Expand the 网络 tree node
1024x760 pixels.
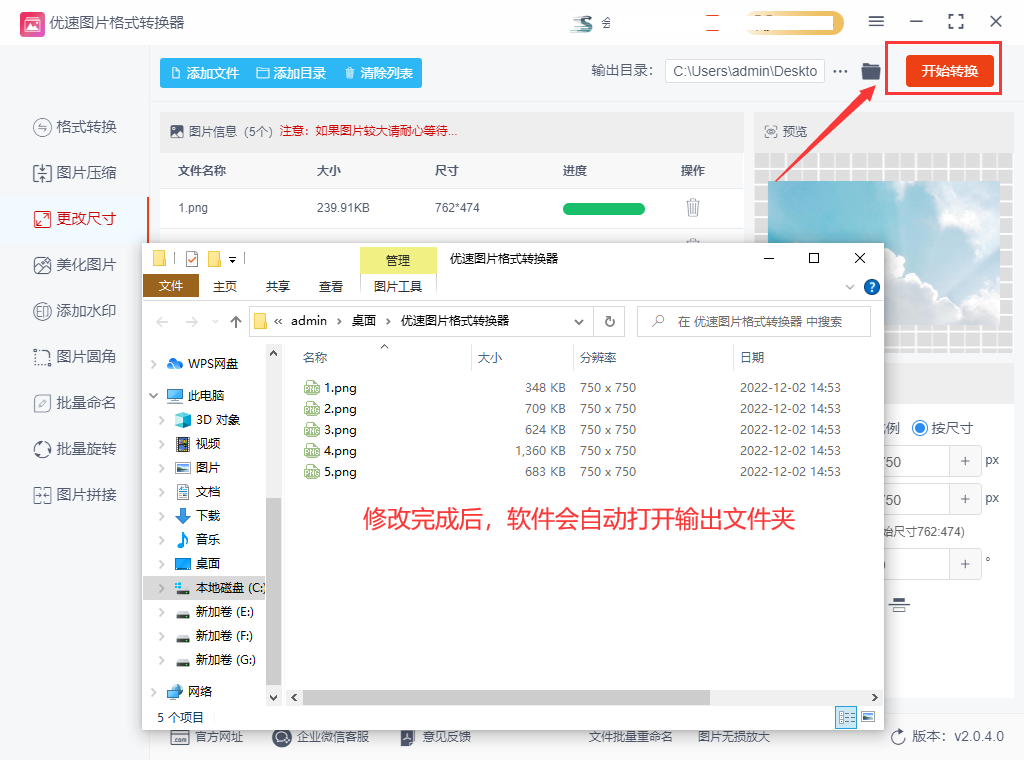[153, 691]
